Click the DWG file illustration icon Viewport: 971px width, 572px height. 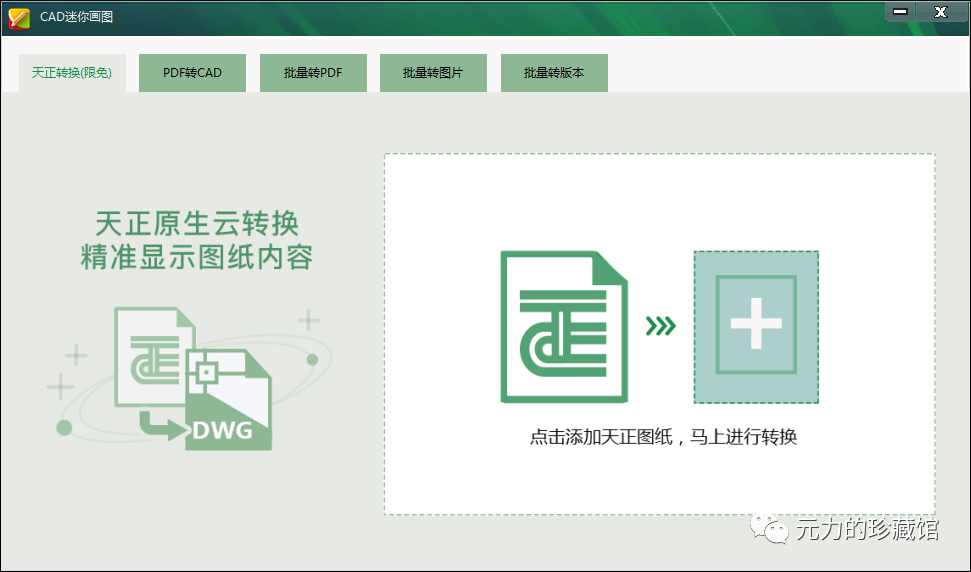[229, 399]
